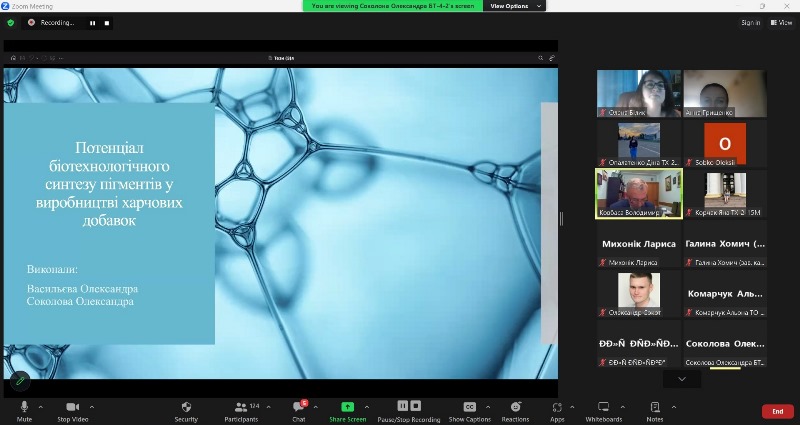The width and height of the screenshot is (800, 425).
Task: Click the name Васильєва Олександра on slide
Action: (x=82, y=289)
